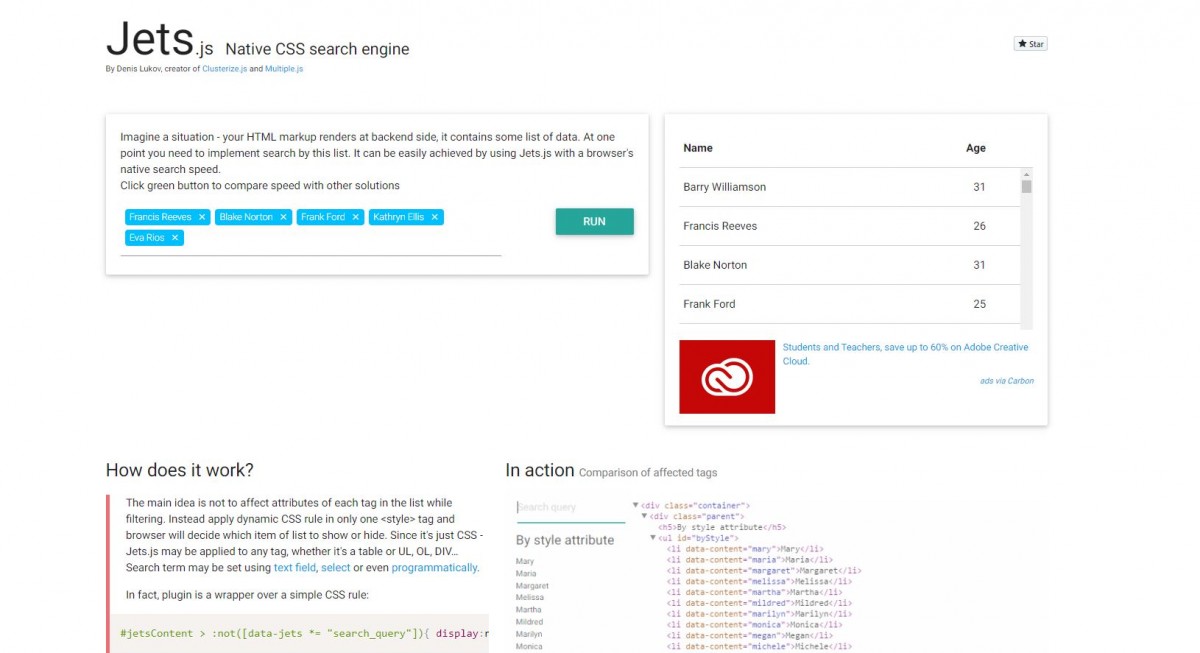Select the Barry Williamson table row name
This screenshot has width=1200, height=653.
(724, 187)
